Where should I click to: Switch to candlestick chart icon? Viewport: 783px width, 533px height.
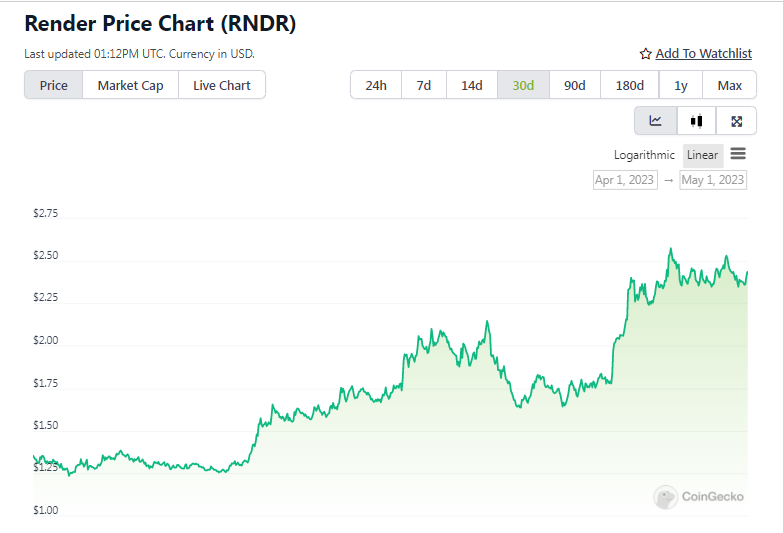pos(696,121)
